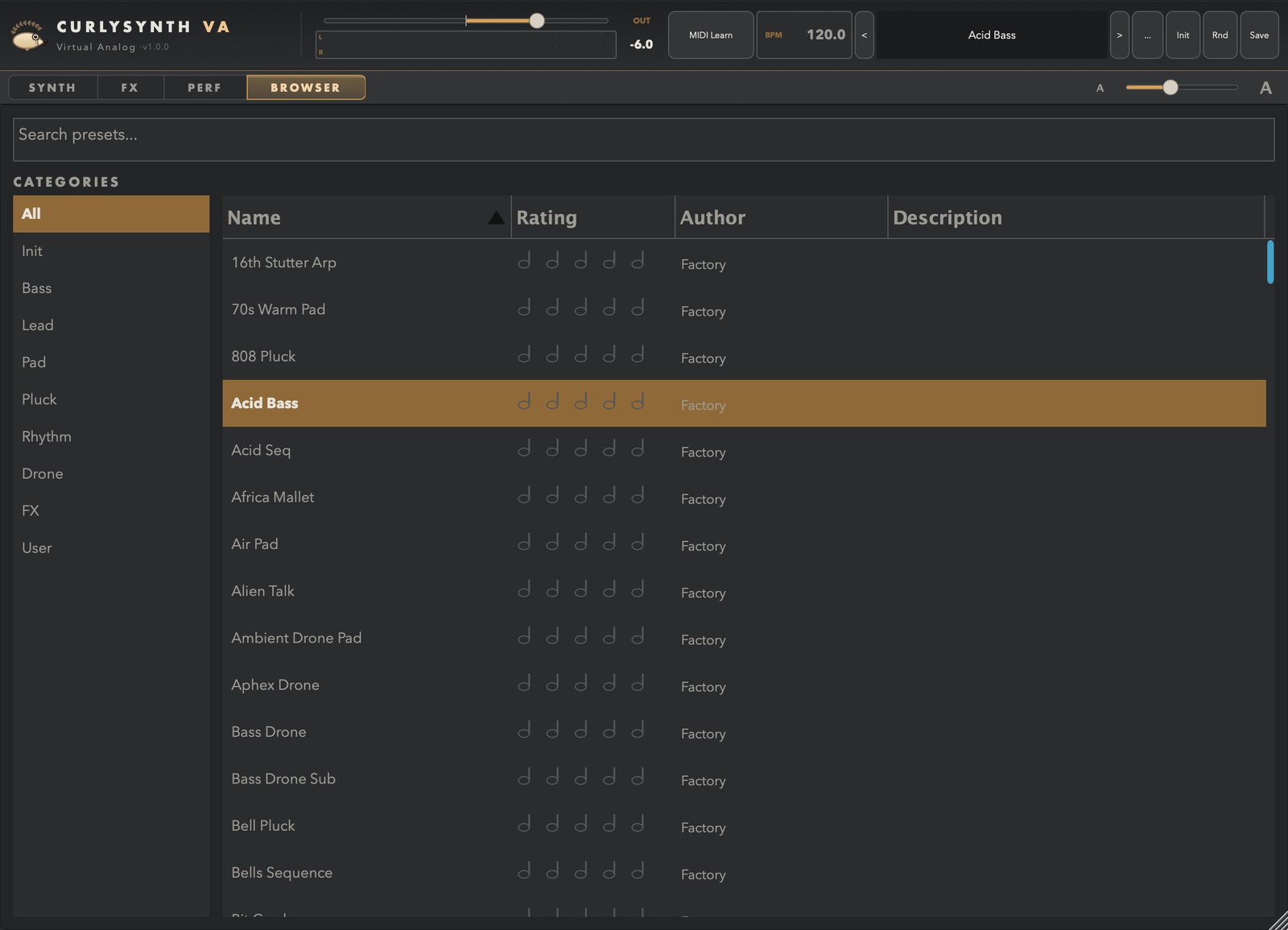Rate Acid Bass four notes

pos(609,401)
